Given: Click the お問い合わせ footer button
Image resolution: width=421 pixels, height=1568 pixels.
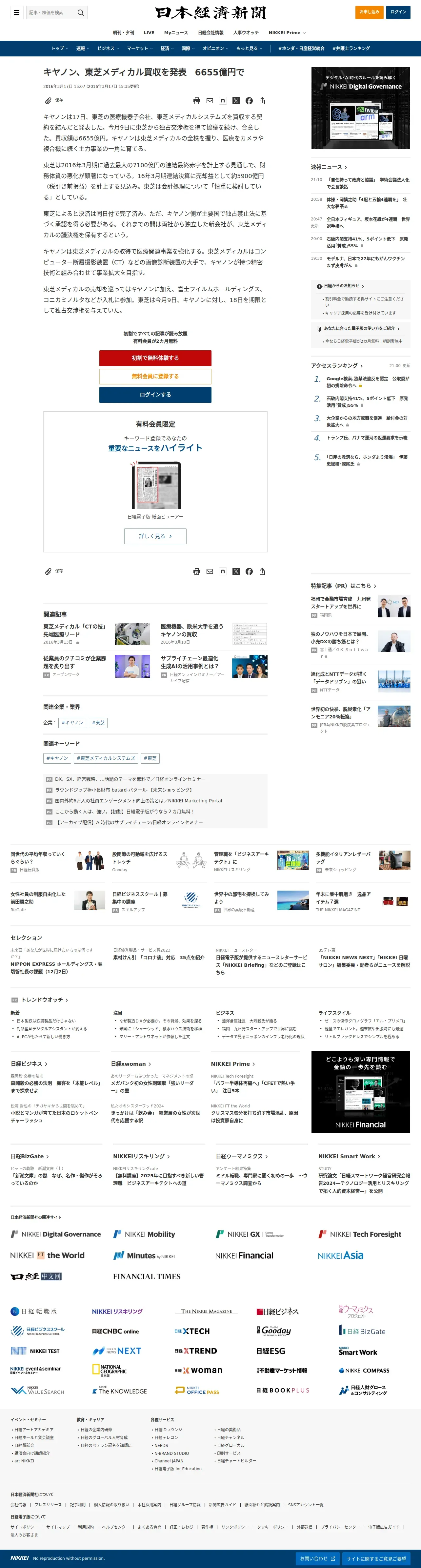Looking at the screenshot, I should point(318,1559).
